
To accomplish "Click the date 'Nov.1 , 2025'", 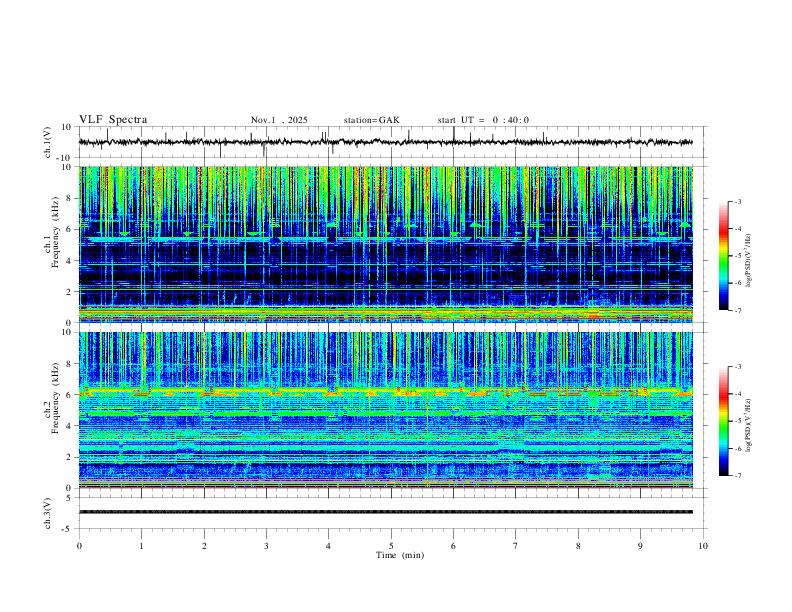I will pos(279,120).
